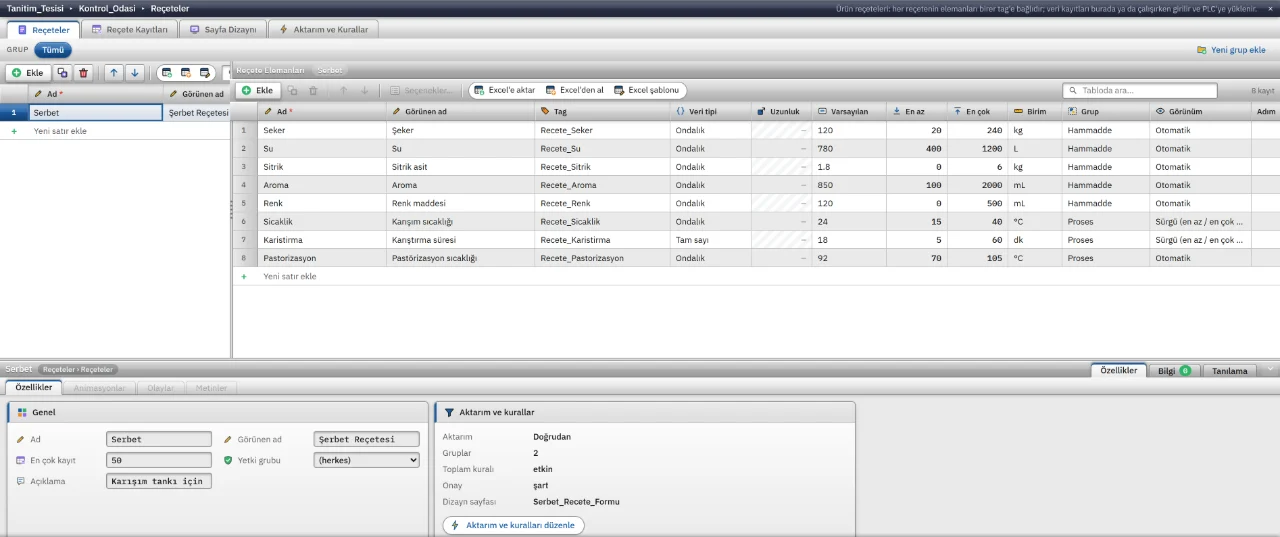Click the greyed down arrow in the elements toolbar
The width and height of the screenshot is (1280, 537).
364,90
